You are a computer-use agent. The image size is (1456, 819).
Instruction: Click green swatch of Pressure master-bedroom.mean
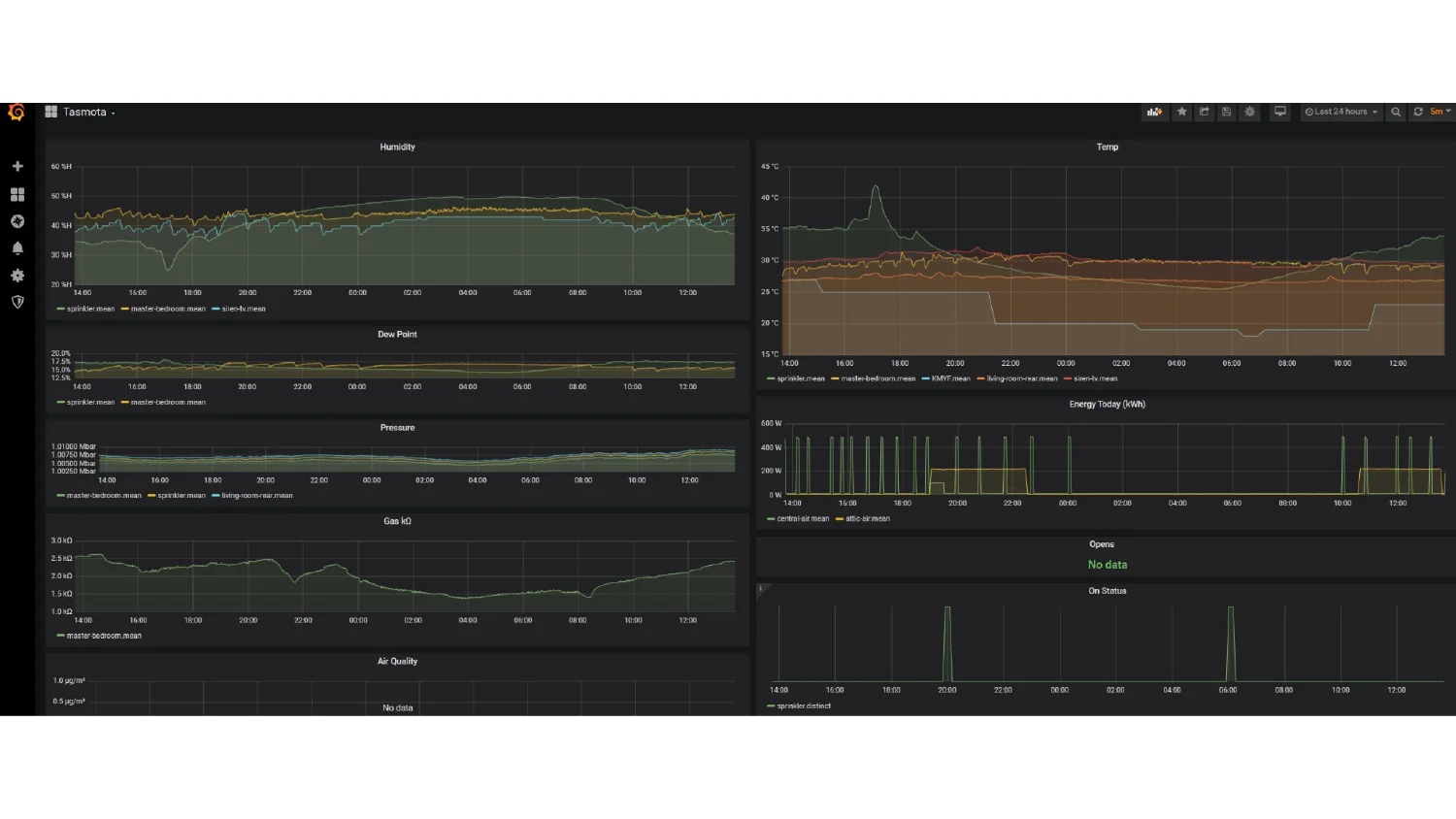pyautogui.click(x=61, y=496)
